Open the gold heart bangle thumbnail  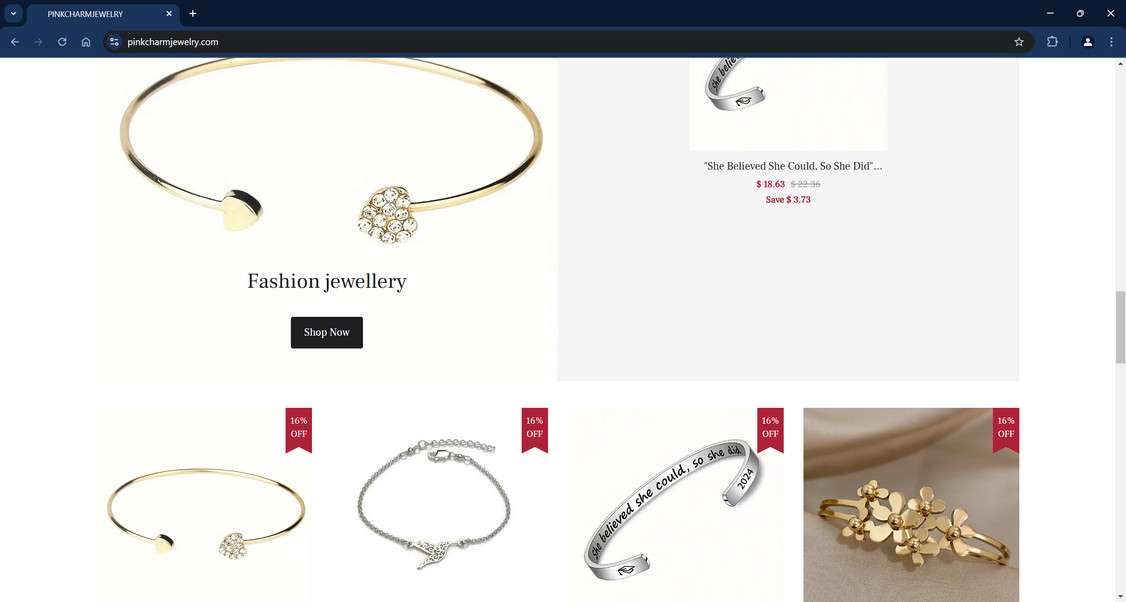205,505
